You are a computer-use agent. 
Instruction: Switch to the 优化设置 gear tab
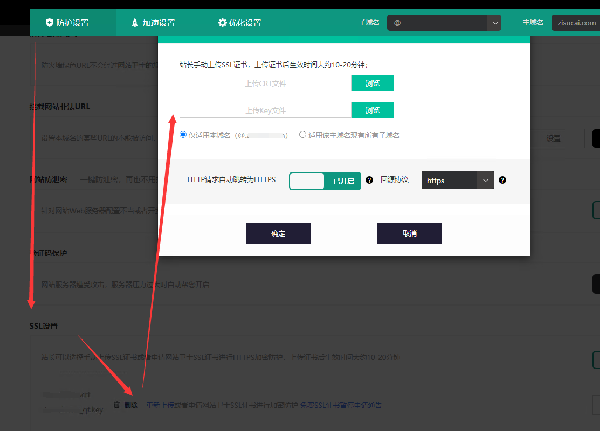tap(239, 23)
